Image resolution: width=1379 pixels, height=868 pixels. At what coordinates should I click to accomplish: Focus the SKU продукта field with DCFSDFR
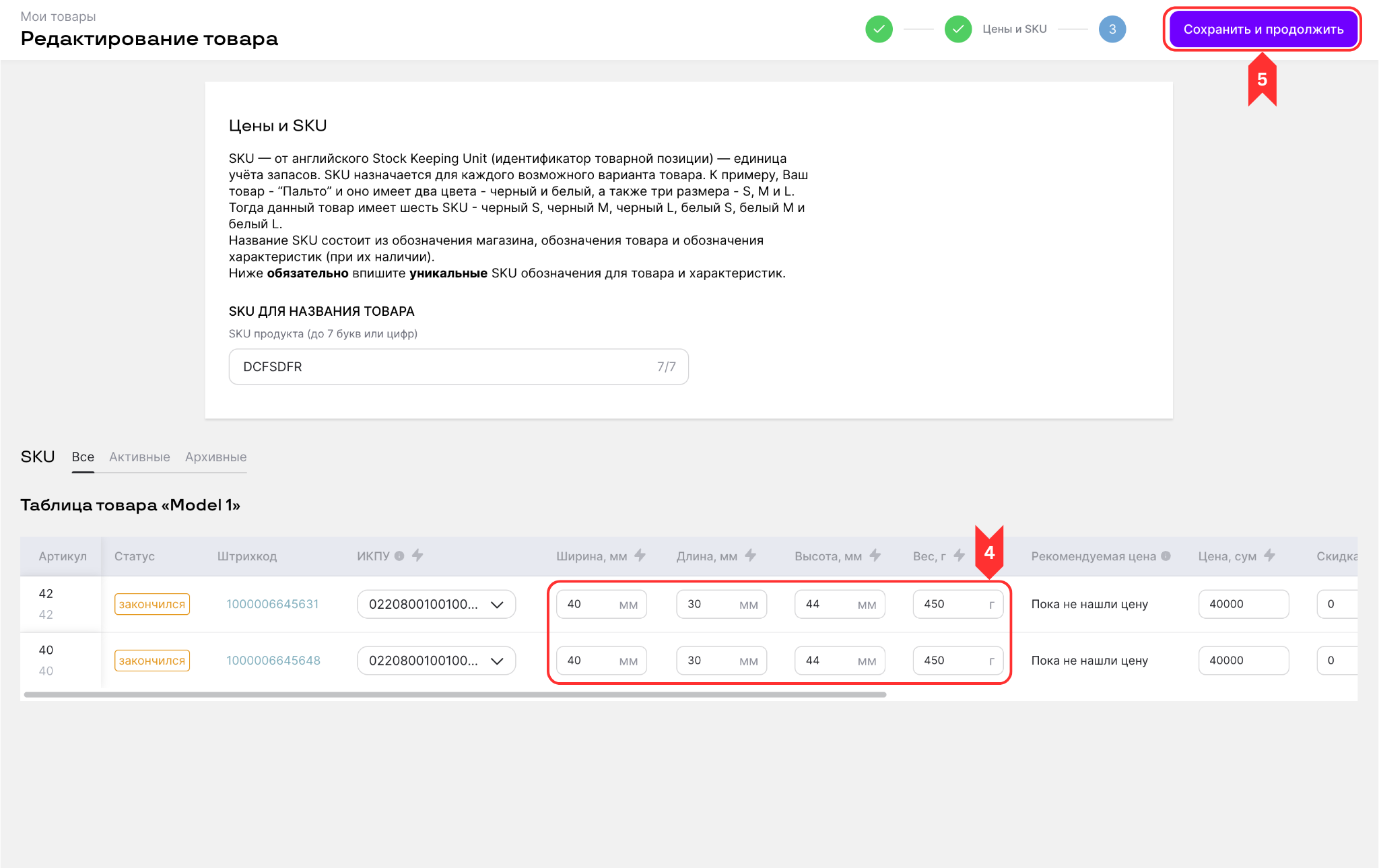pyautogui.click(x=459, y=367)
